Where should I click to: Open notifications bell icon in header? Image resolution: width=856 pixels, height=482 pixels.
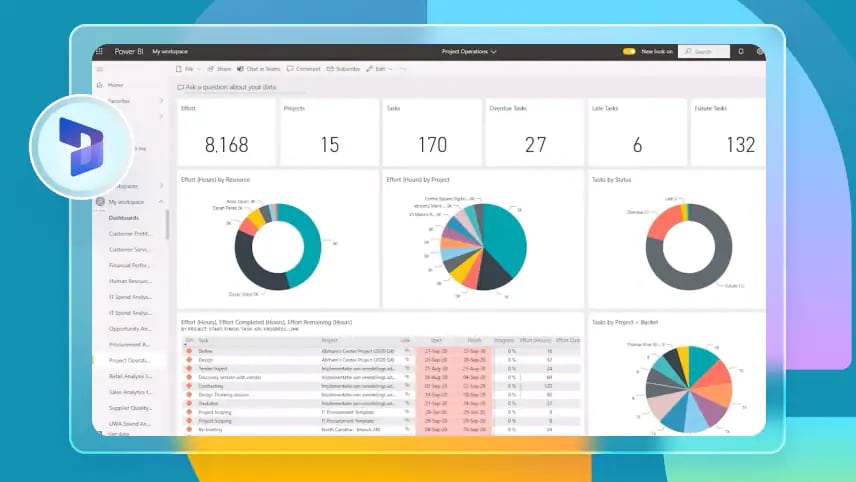click(740, 51)
